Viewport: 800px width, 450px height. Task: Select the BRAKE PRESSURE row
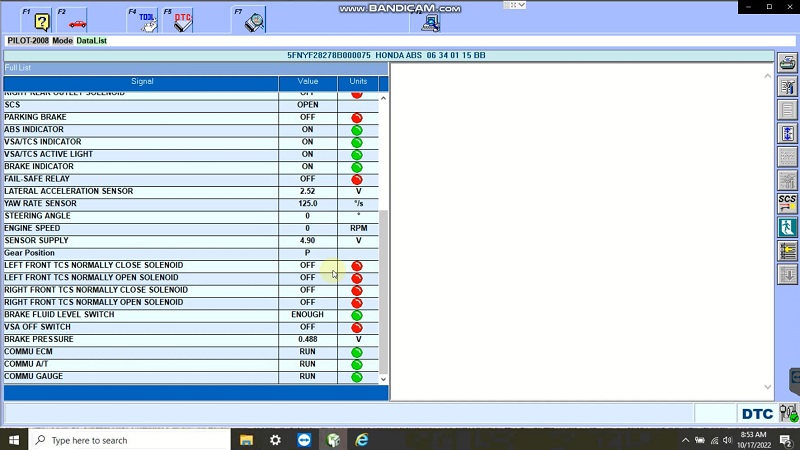pos(191,339)
